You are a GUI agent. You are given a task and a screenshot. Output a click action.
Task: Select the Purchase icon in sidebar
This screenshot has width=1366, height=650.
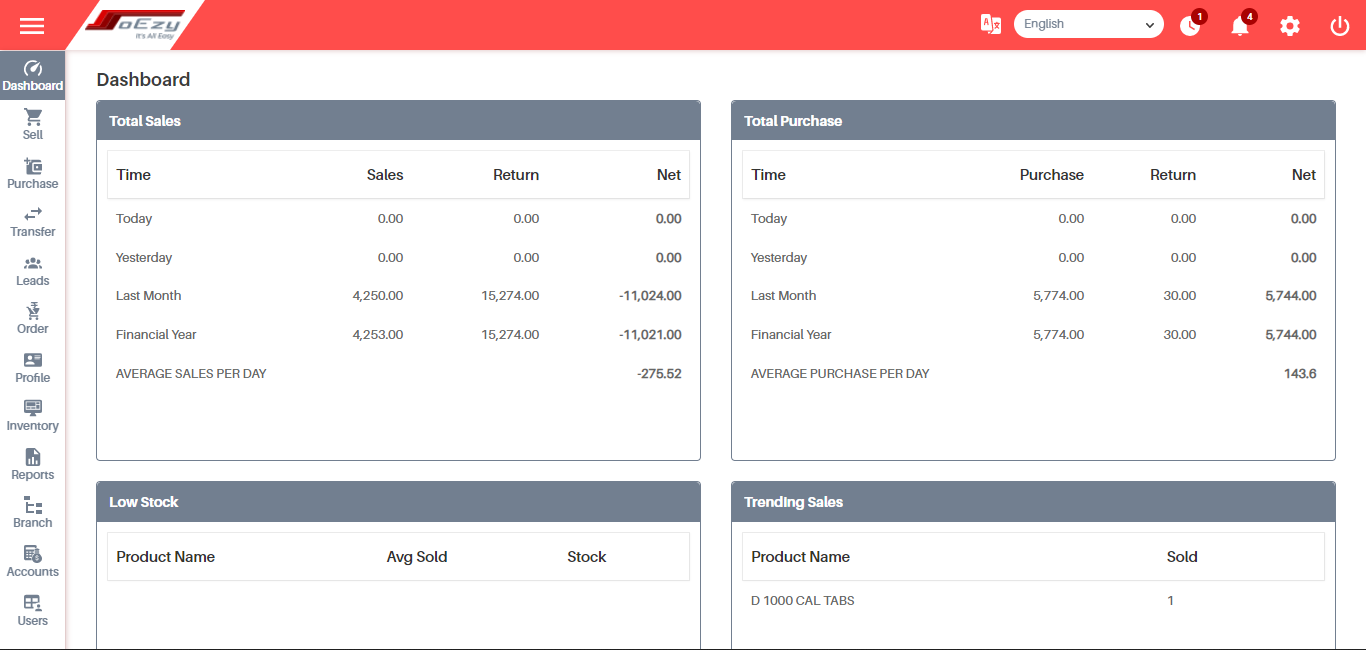[x=32, y=172]
